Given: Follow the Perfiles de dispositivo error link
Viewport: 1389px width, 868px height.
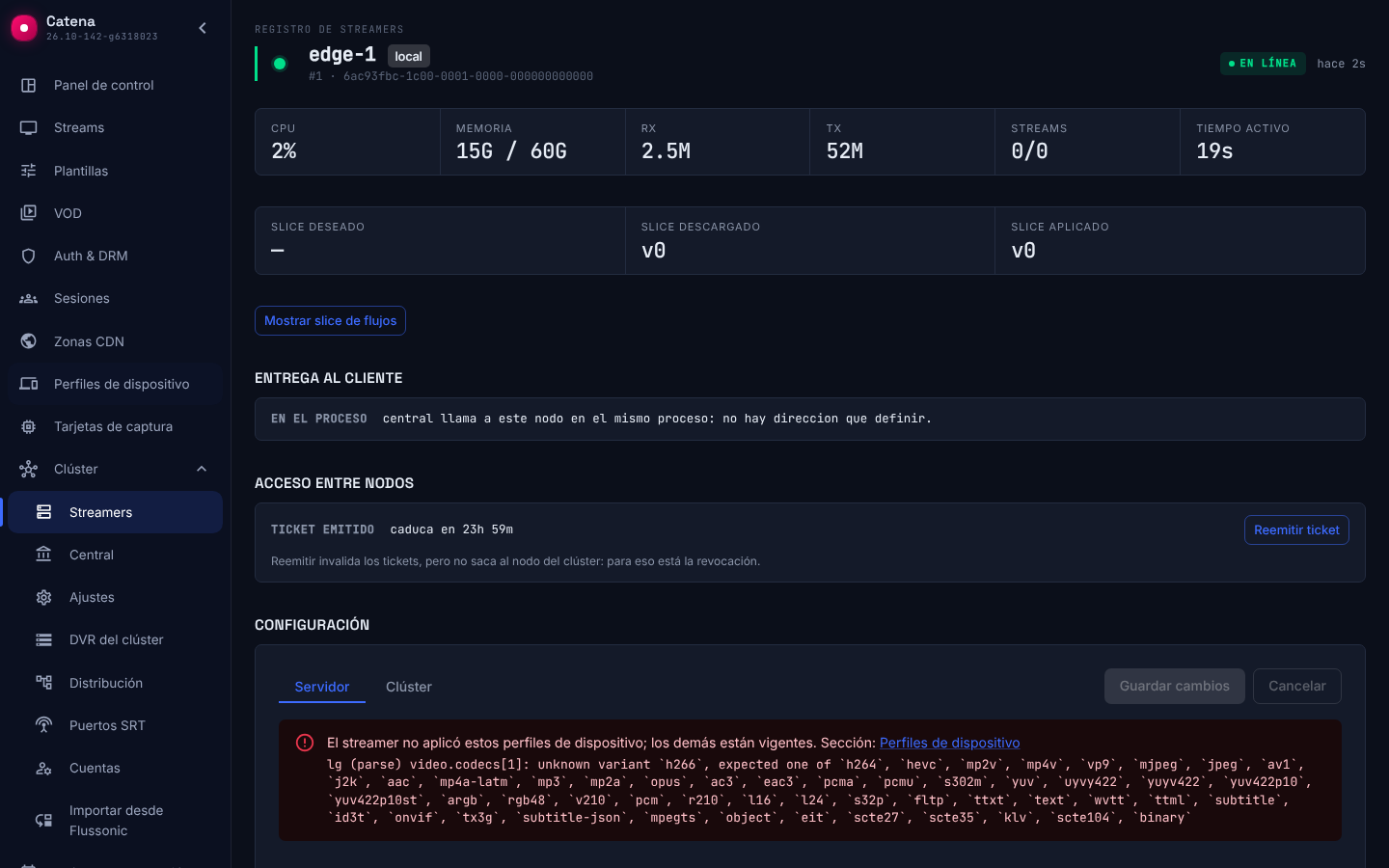Looking at the screenshot, I should click(x=949, y=743).
